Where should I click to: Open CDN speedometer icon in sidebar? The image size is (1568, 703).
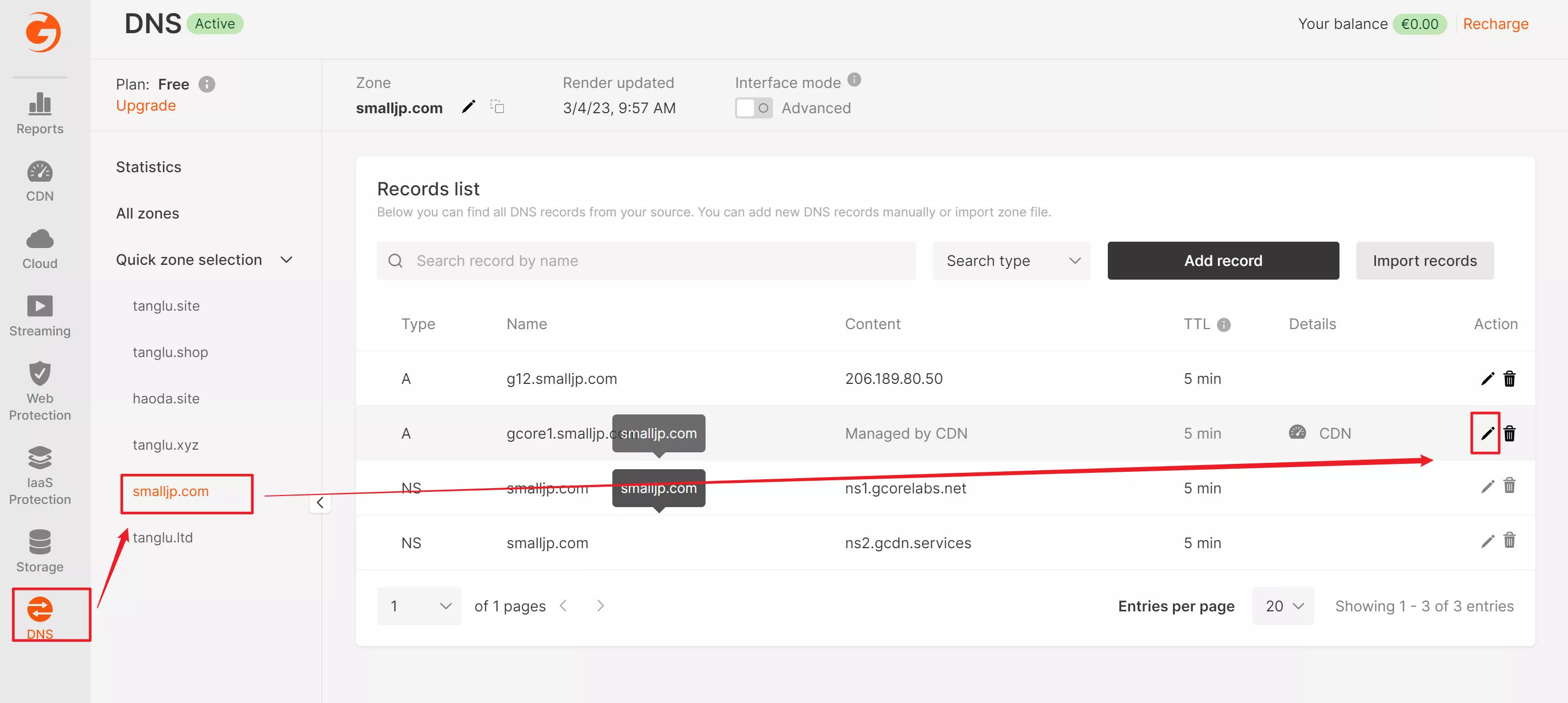tap(39, 172)
